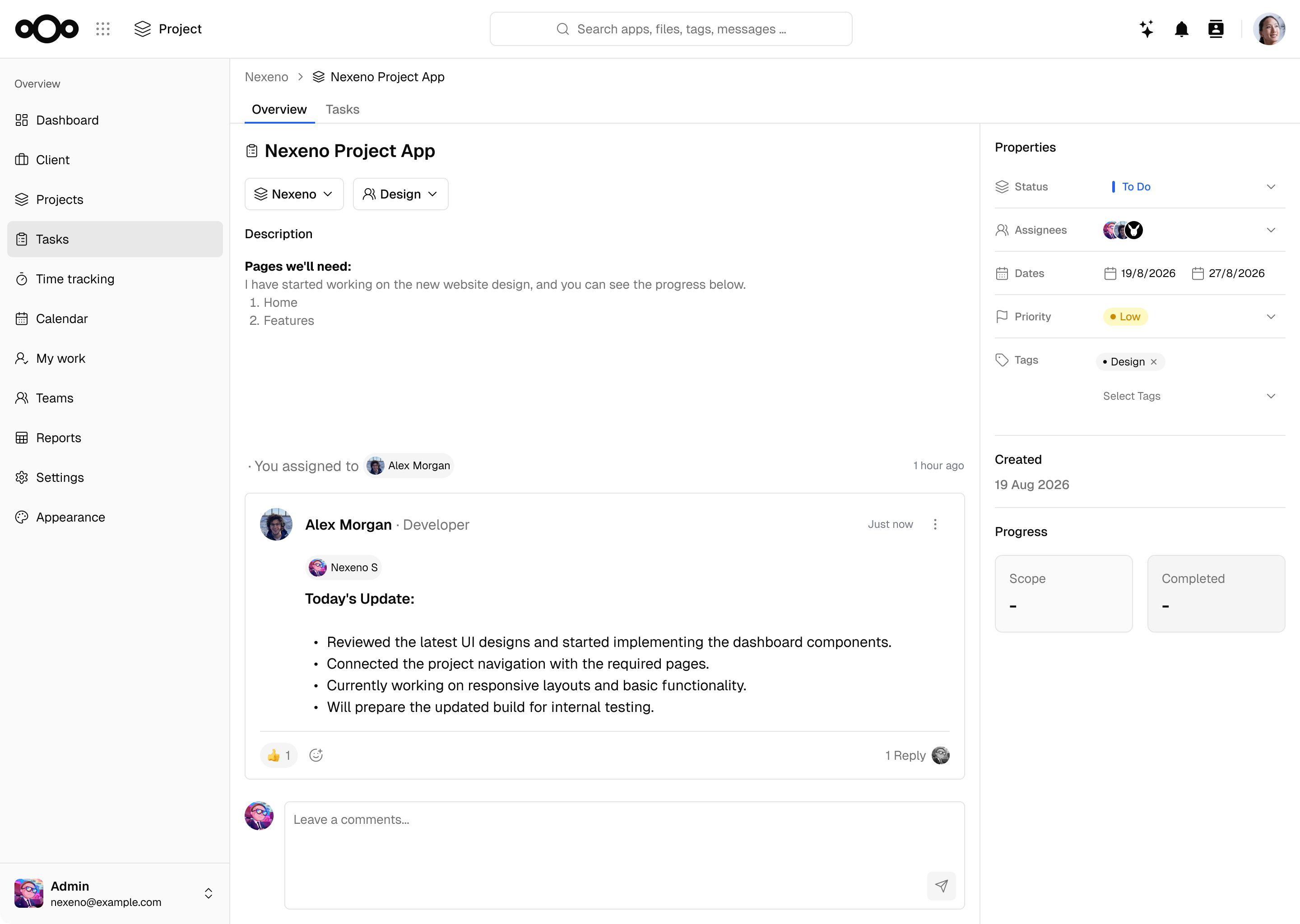Click the Status layers icon
This screenshot has width=1300, height=924.
pyautogui.click(x=1002, y=187)
